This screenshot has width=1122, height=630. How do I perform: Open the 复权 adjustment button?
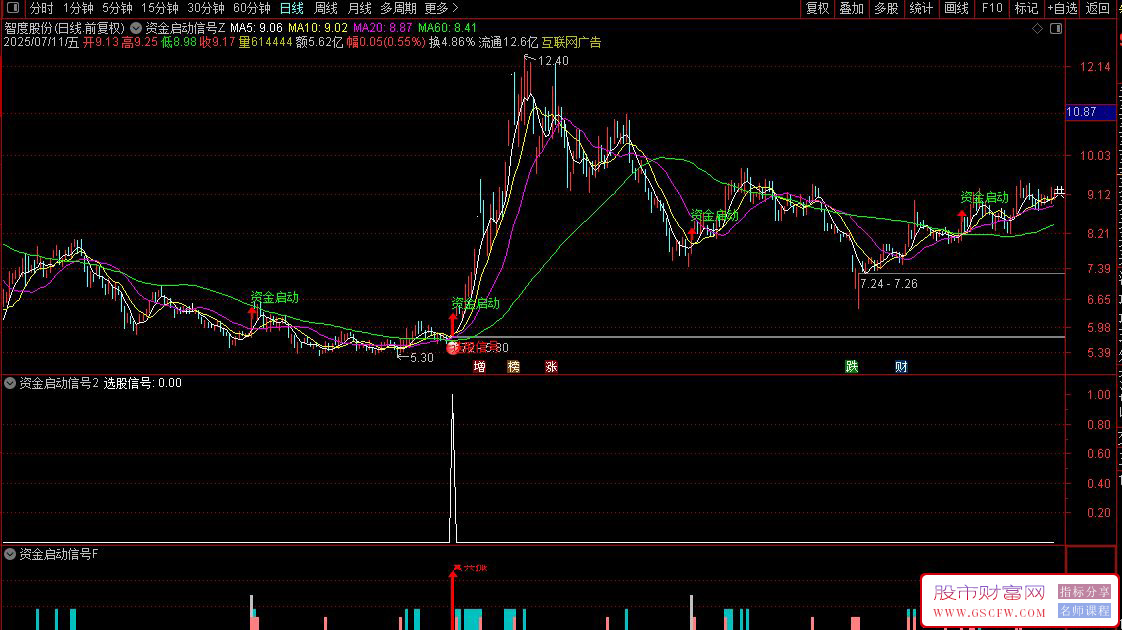(x=817, y=9)
